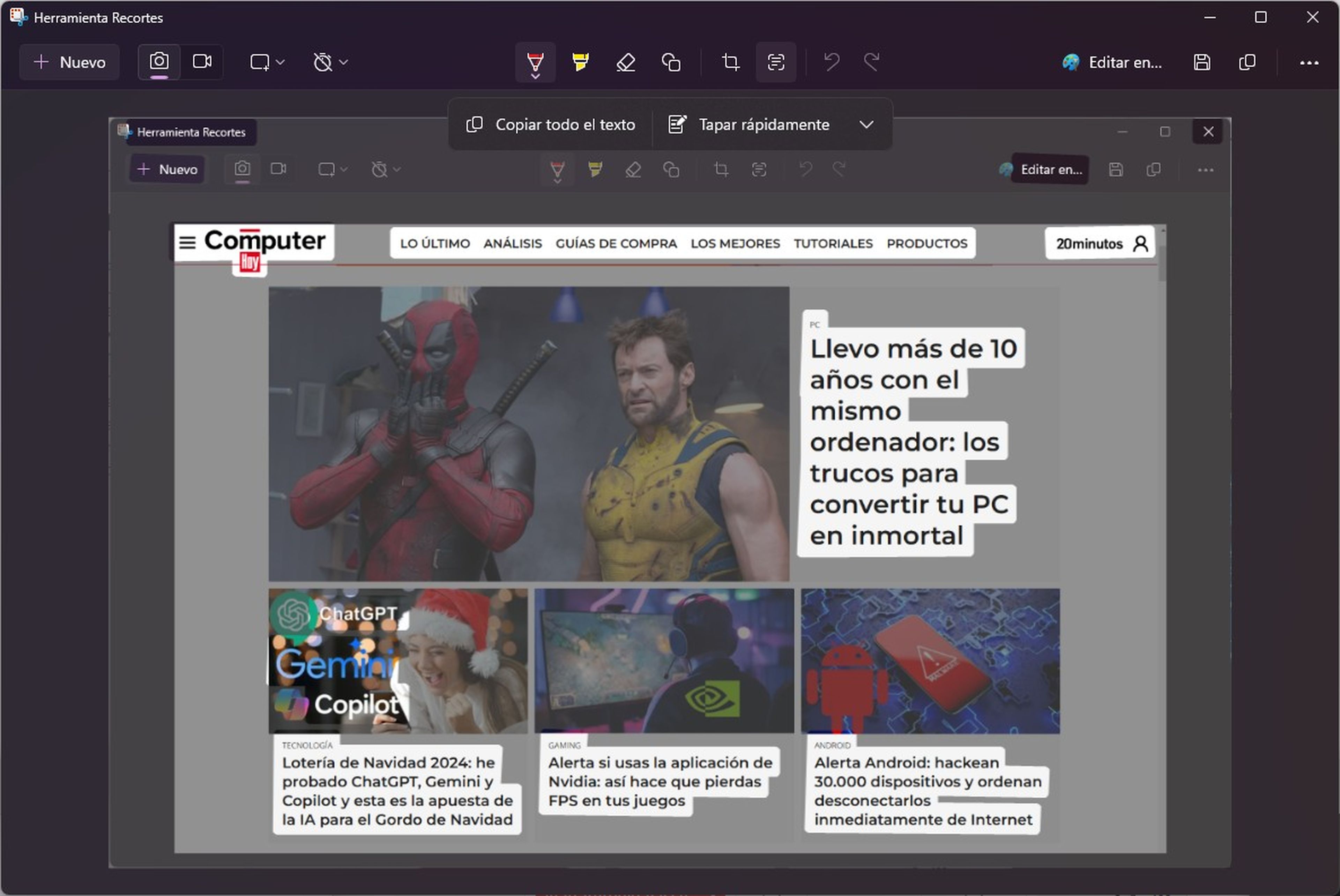Click close X of the captured inner window

pyautogui.click(x=1208, y=132)
